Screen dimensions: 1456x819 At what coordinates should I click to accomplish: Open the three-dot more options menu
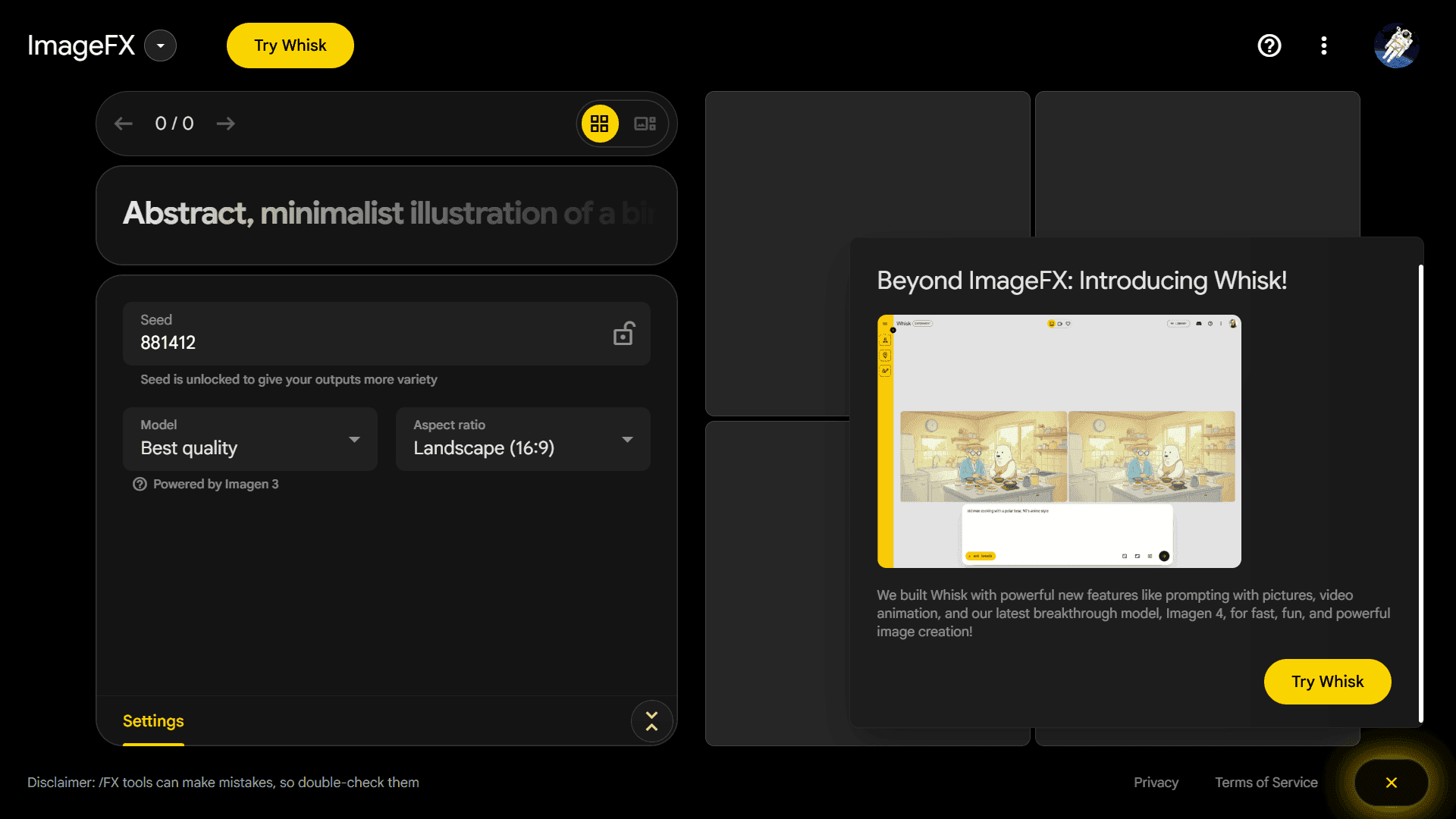[x=1323, y=45]
